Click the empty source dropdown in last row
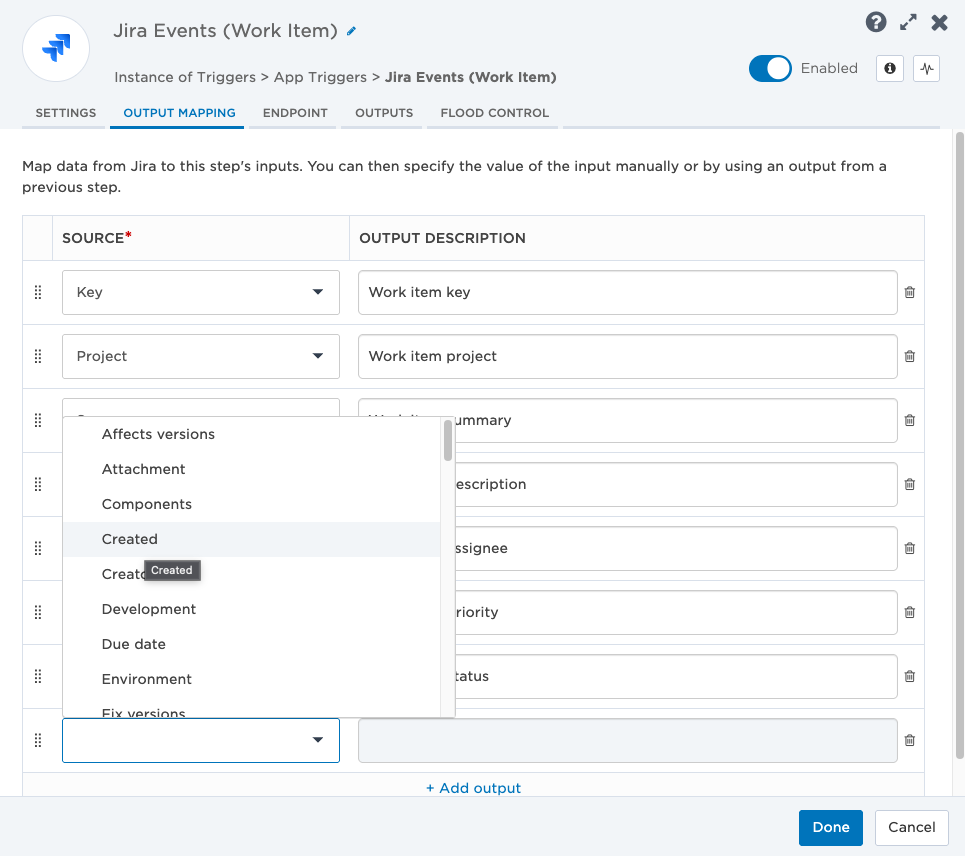The height and width of the screenshot is (856, 965). point(201,740)
